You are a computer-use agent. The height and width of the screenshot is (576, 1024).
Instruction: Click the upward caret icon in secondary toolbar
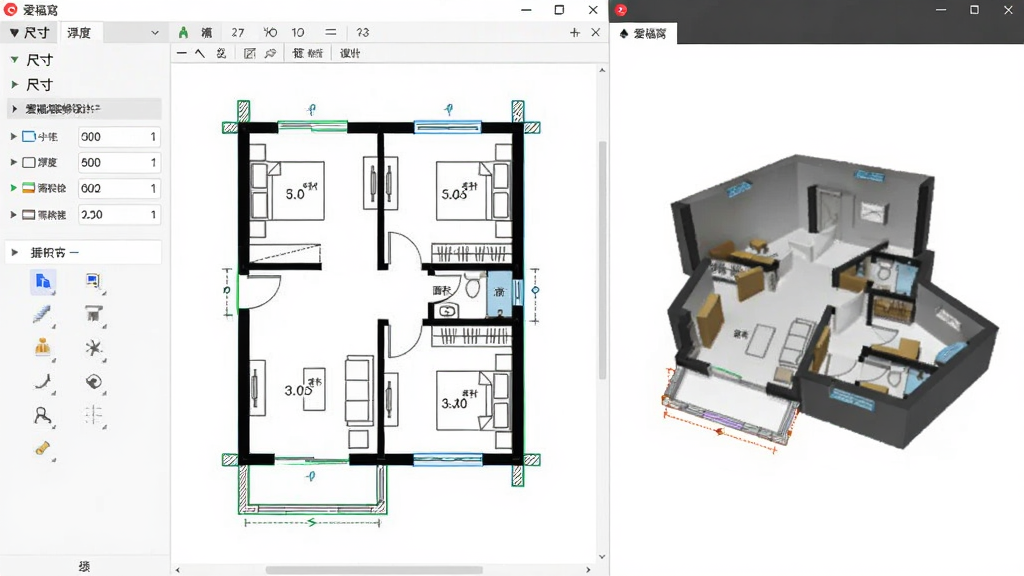[200, 53]
